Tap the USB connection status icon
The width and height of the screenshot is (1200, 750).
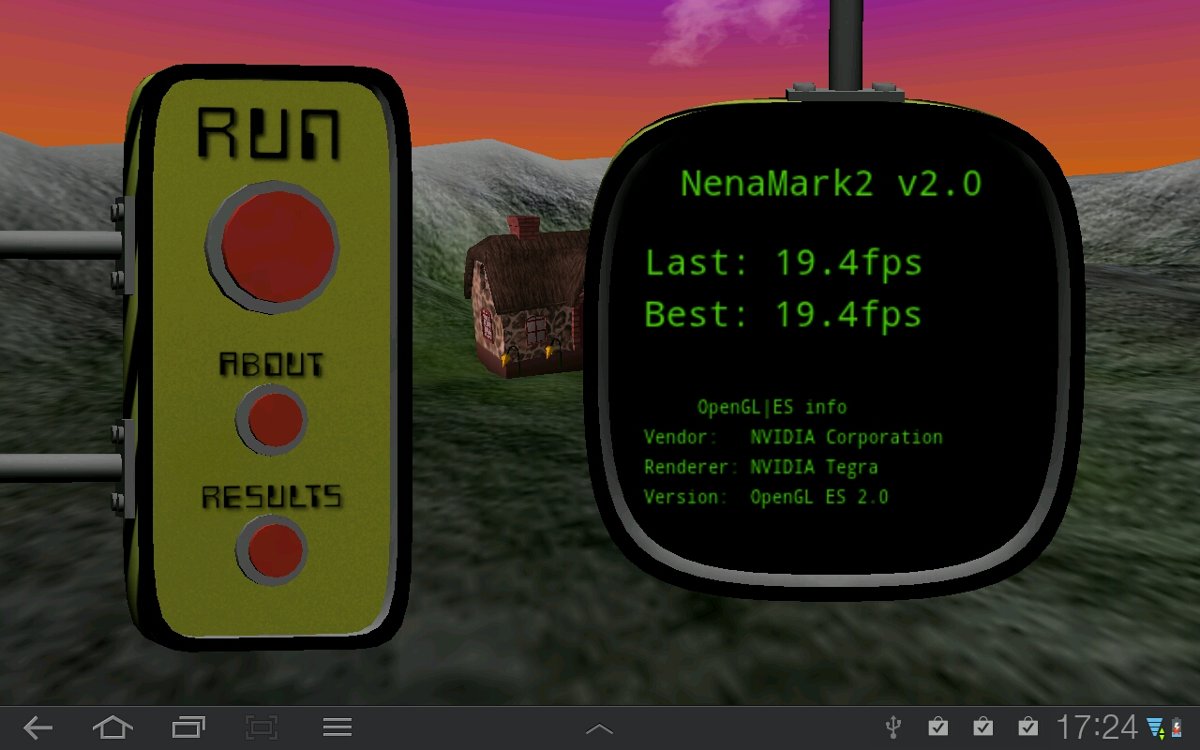893,727
